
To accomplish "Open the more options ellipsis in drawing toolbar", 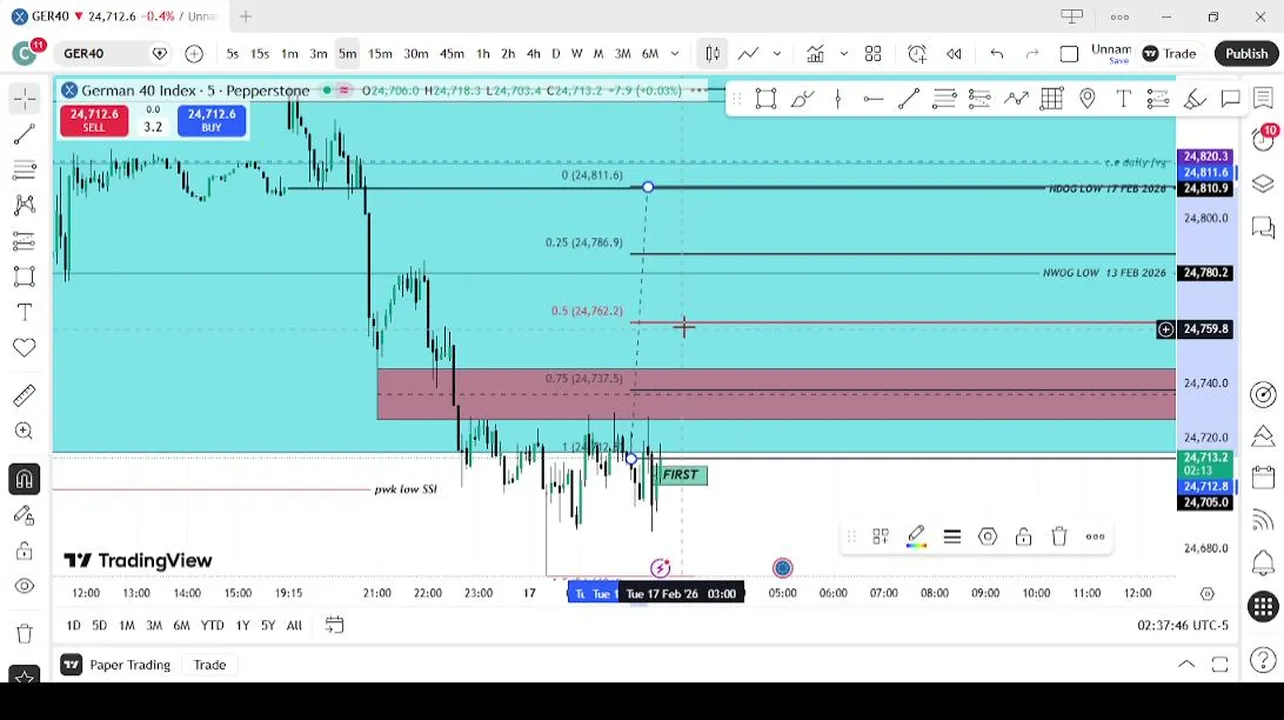I will click(x=1095, y=537).
